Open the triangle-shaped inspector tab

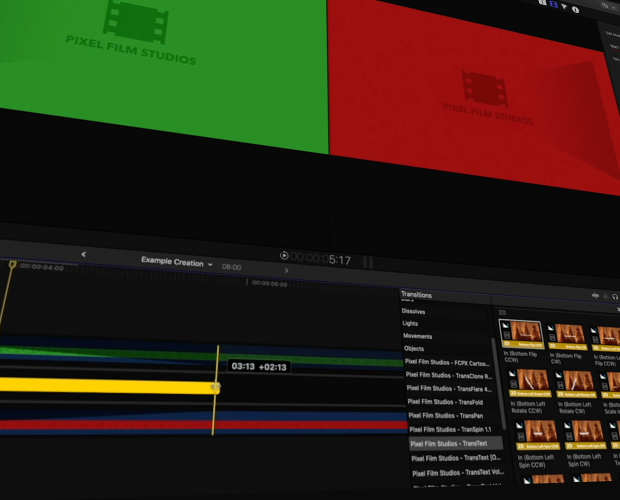564,7
